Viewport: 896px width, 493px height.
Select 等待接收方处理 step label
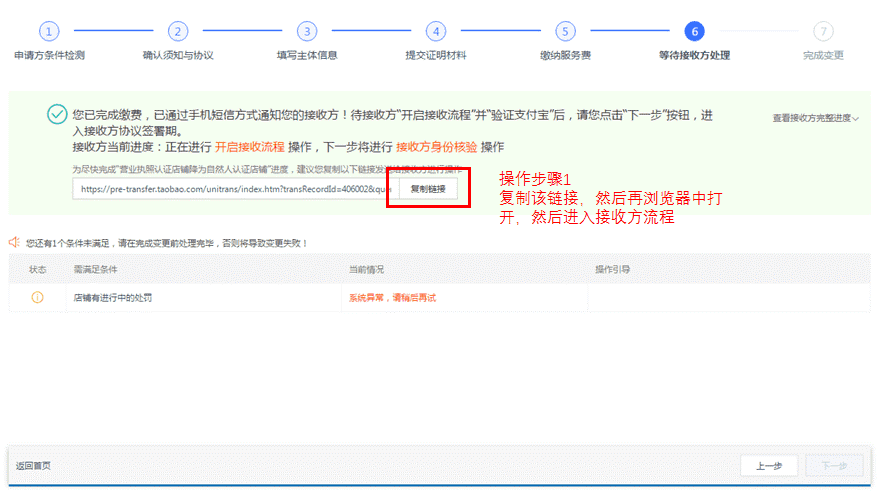[x=694, y=55]
